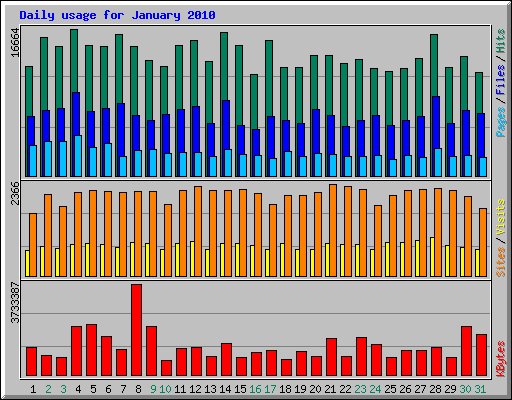Click day 1 on the x-axis
The image size is (512, 400).
(x=33, y=389)
